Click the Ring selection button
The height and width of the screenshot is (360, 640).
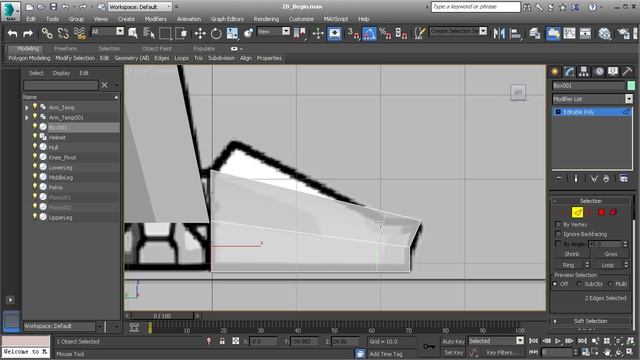click(x=568, y=265)
